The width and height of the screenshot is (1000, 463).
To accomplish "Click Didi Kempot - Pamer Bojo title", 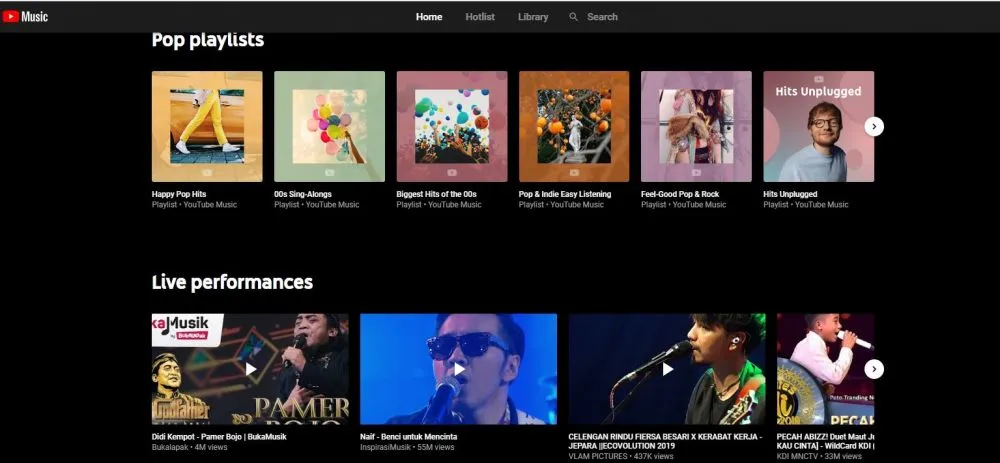I will tap(219, 437).
